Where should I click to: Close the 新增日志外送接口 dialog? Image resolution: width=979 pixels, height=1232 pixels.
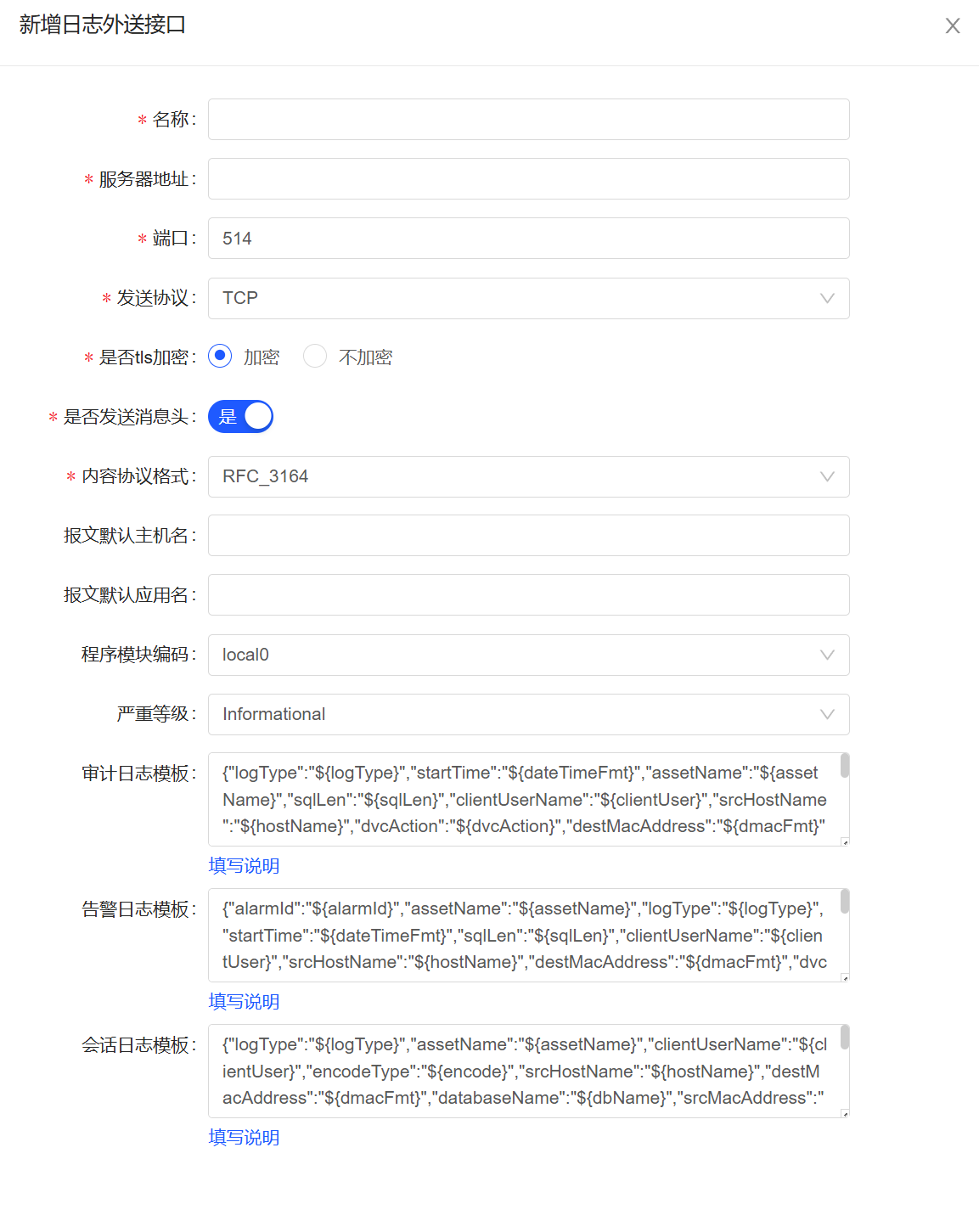953,26
